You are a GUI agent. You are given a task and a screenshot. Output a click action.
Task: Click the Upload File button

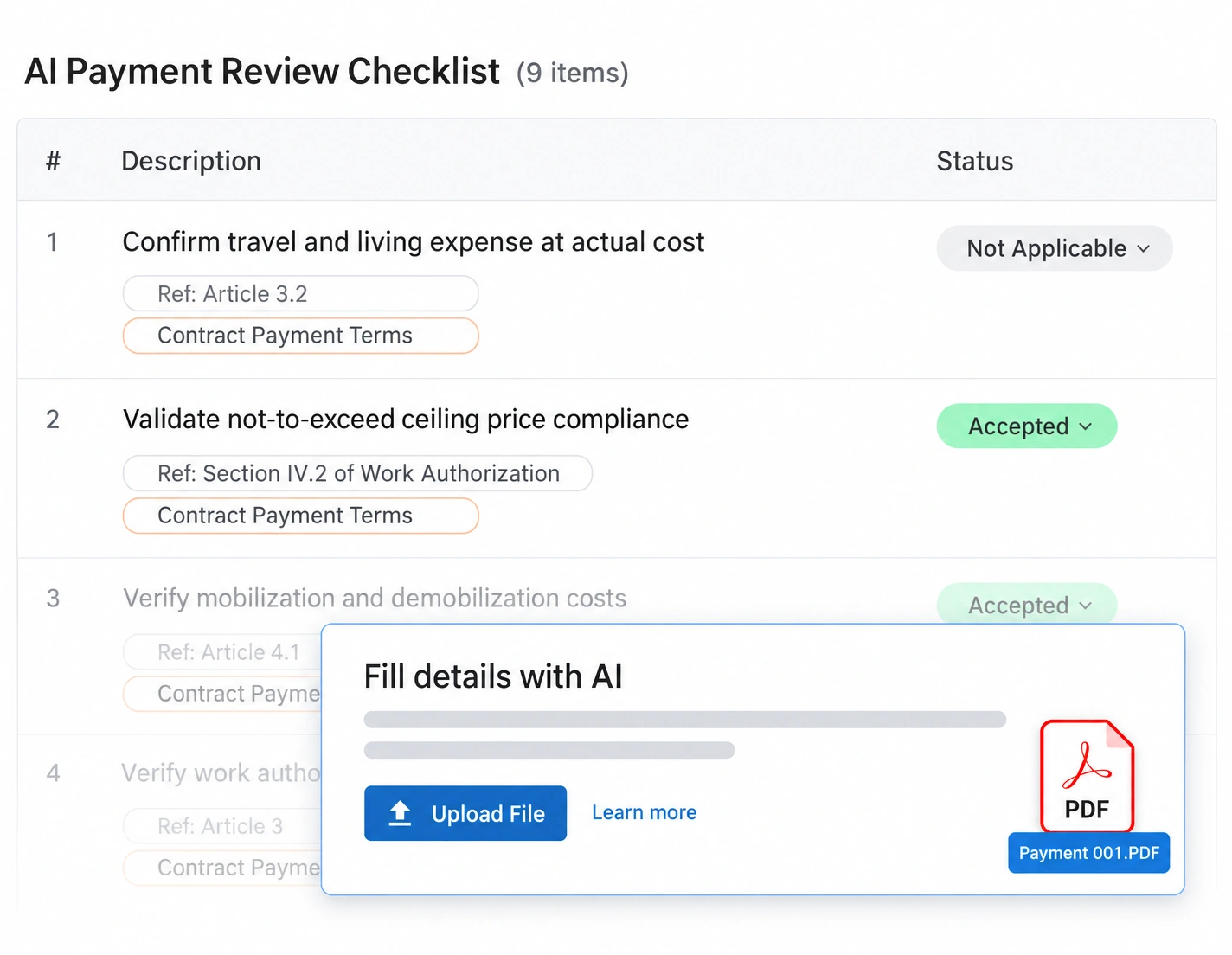click(465, 813)
